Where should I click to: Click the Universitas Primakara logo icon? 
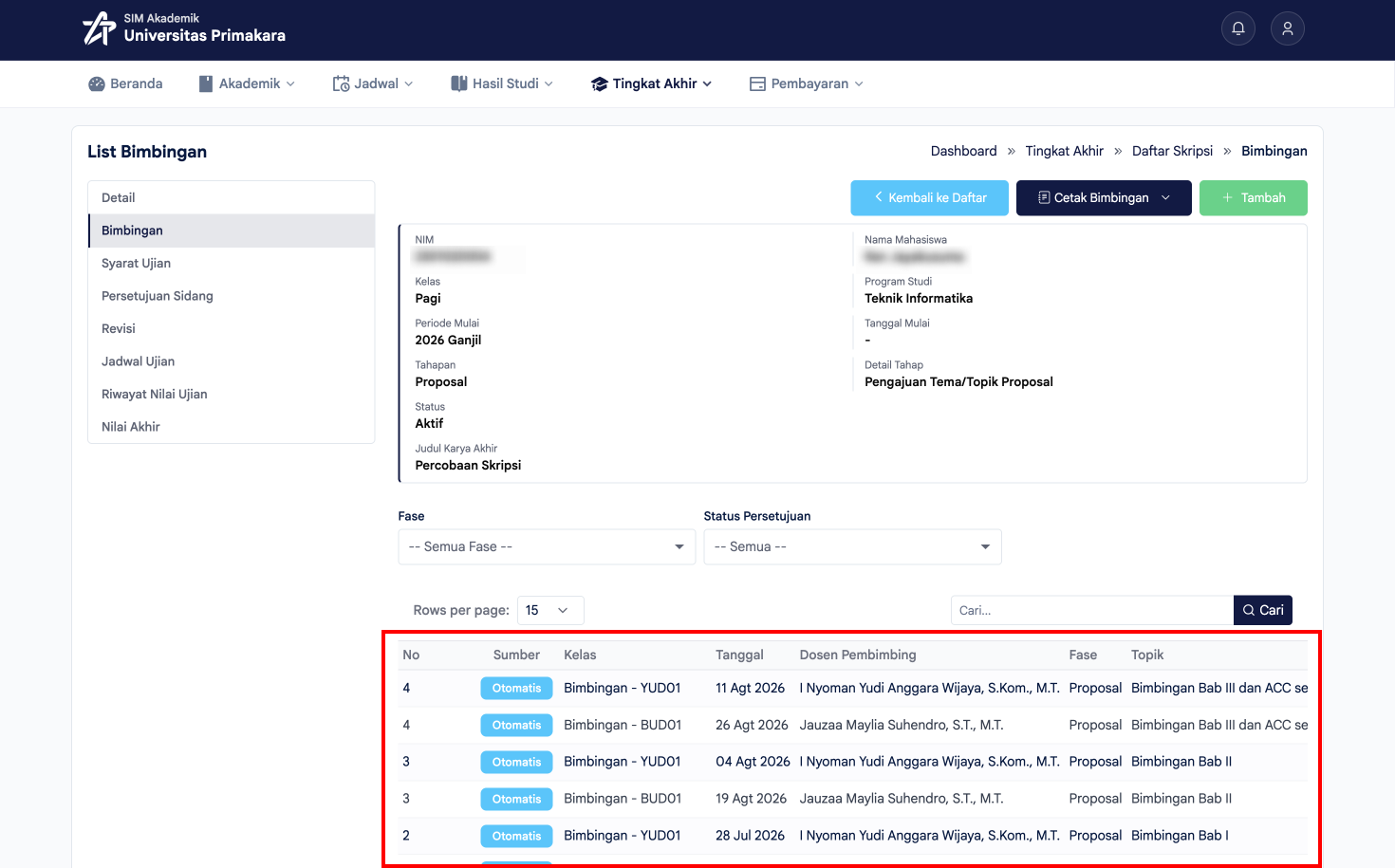pyautogui.click(x=99, y=28)
